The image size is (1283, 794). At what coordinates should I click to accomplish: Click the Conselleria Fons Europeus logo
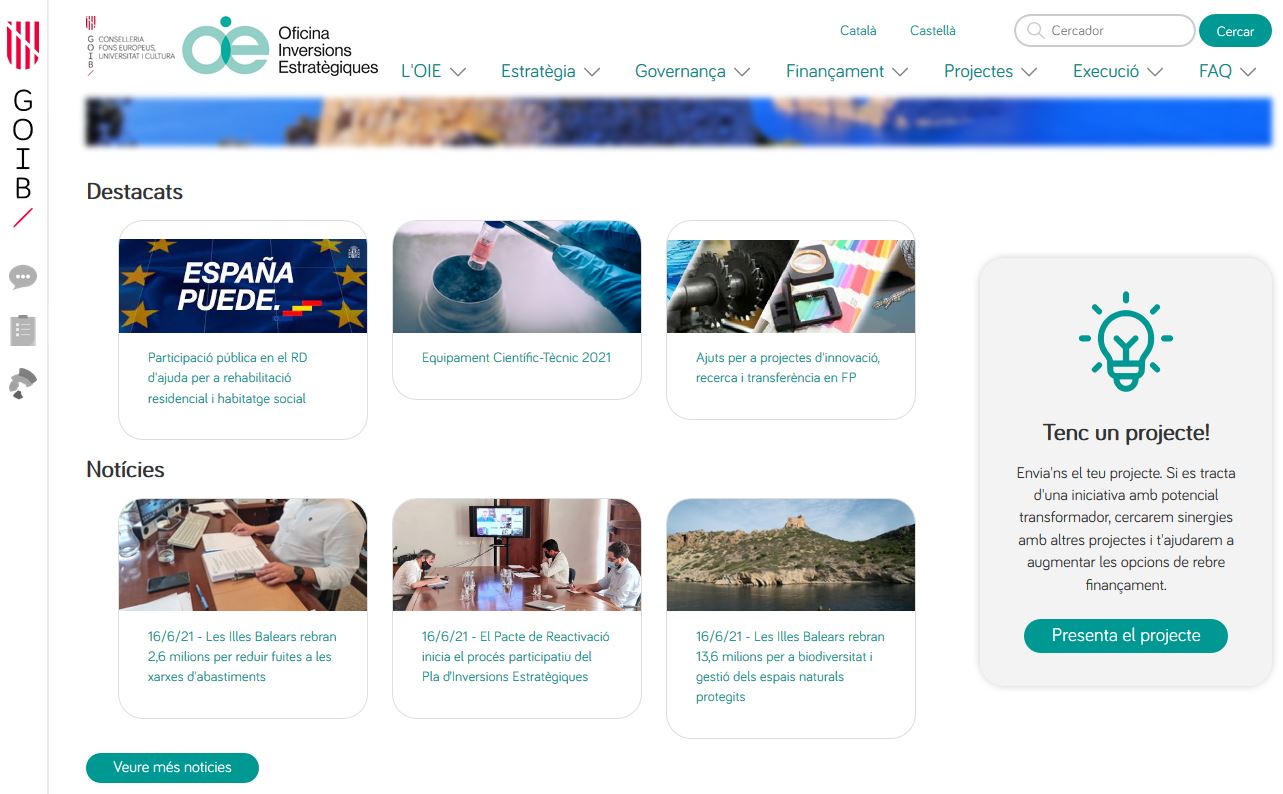click(130, 46)
